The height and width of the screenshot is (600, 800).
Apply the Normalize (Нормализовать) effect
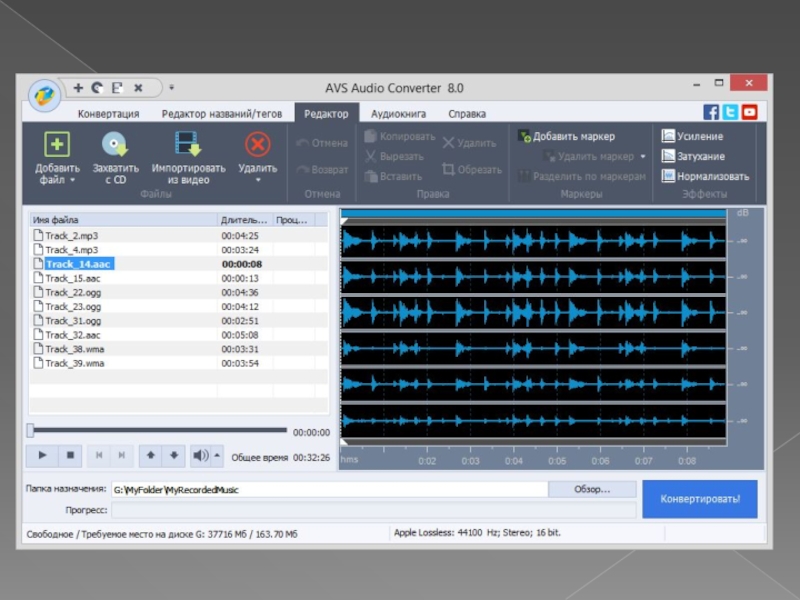(x=704, y=176)
